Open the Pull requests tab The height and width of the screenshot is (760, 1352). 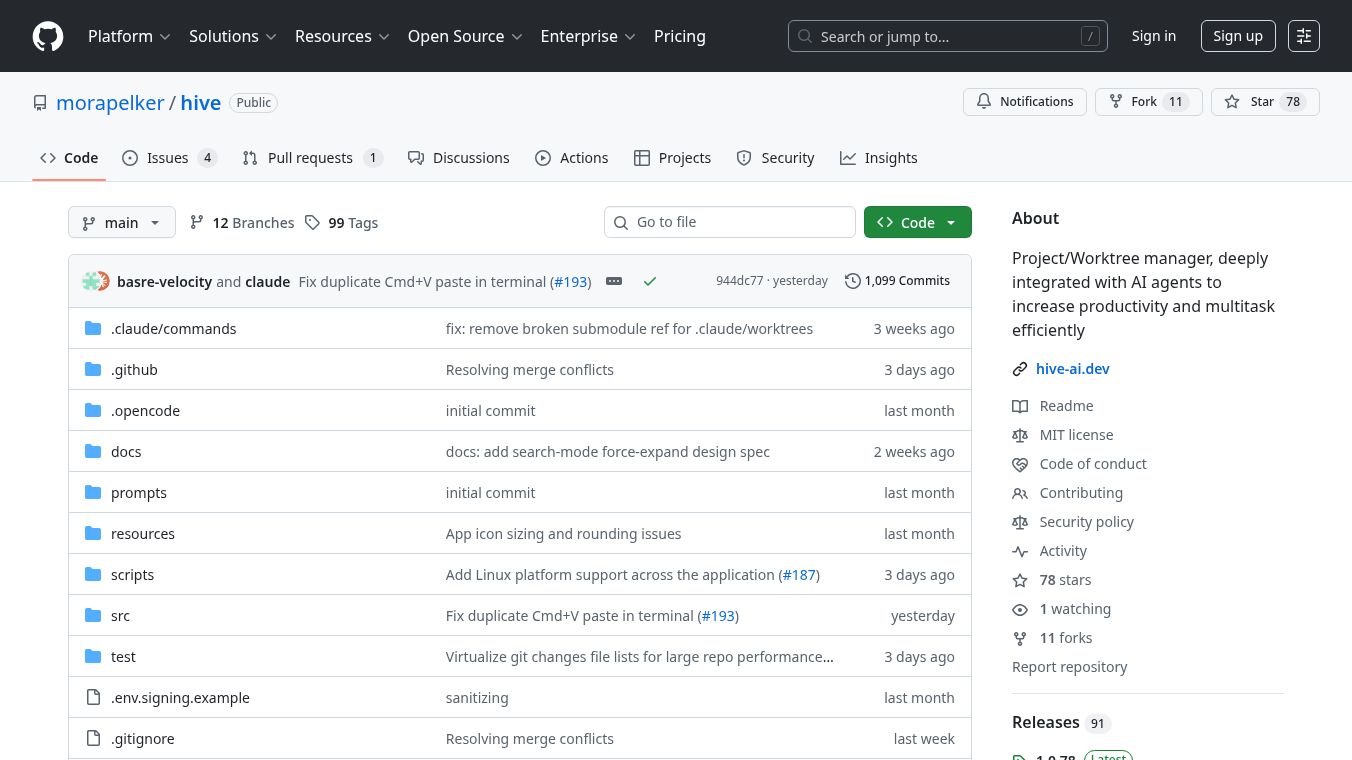click(310, 158)
